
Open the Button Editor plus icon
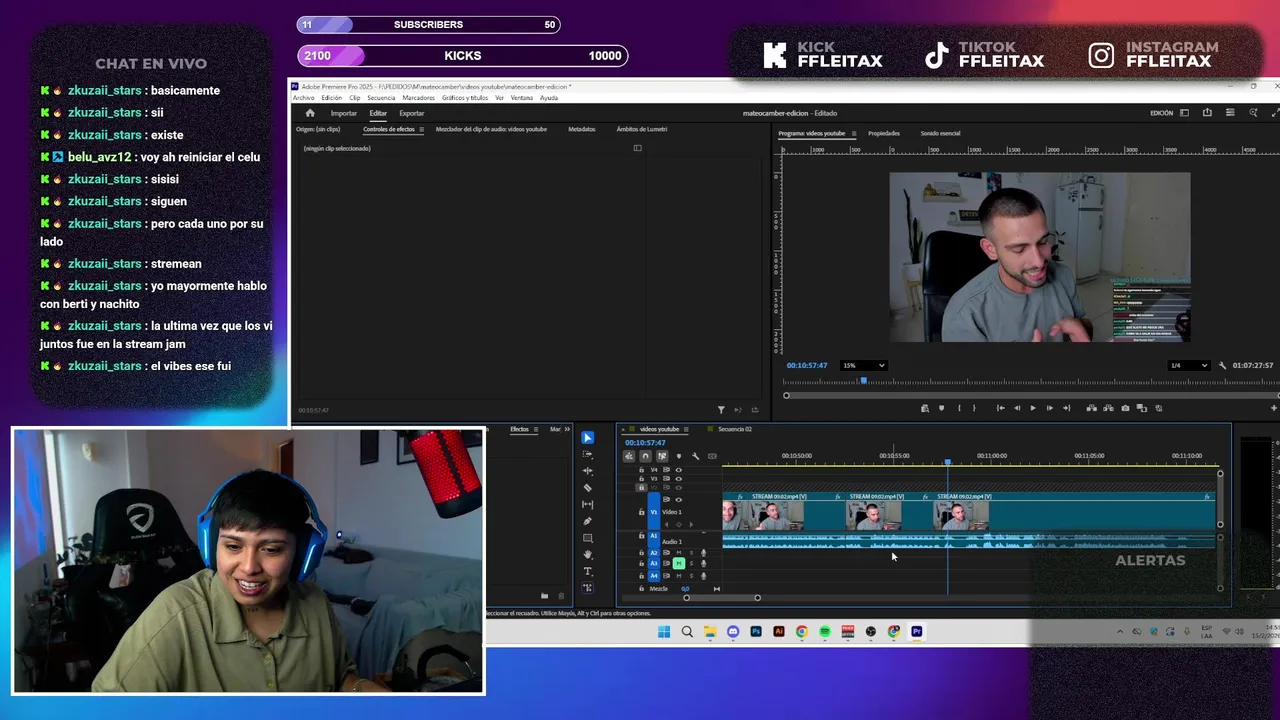click(1274, 408)
